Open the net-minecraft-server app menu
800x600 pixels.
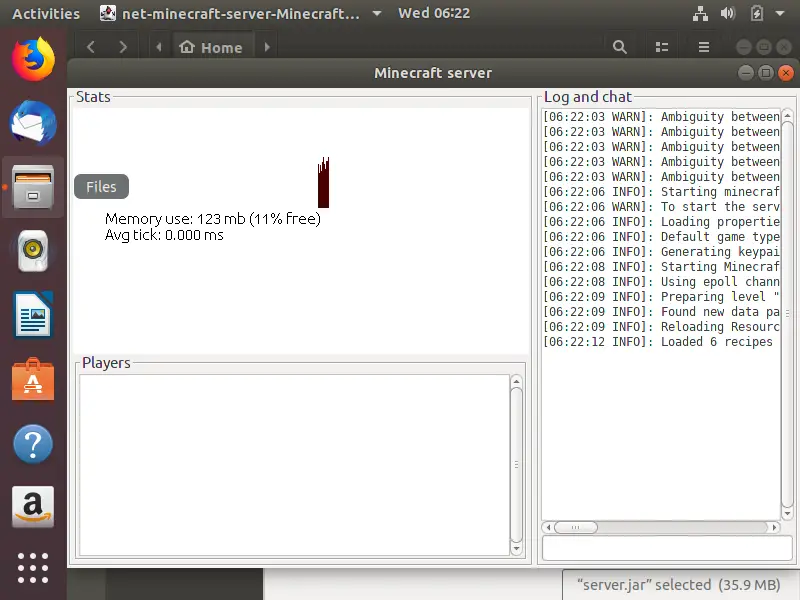pyautogui.click(x=240, y=13)
